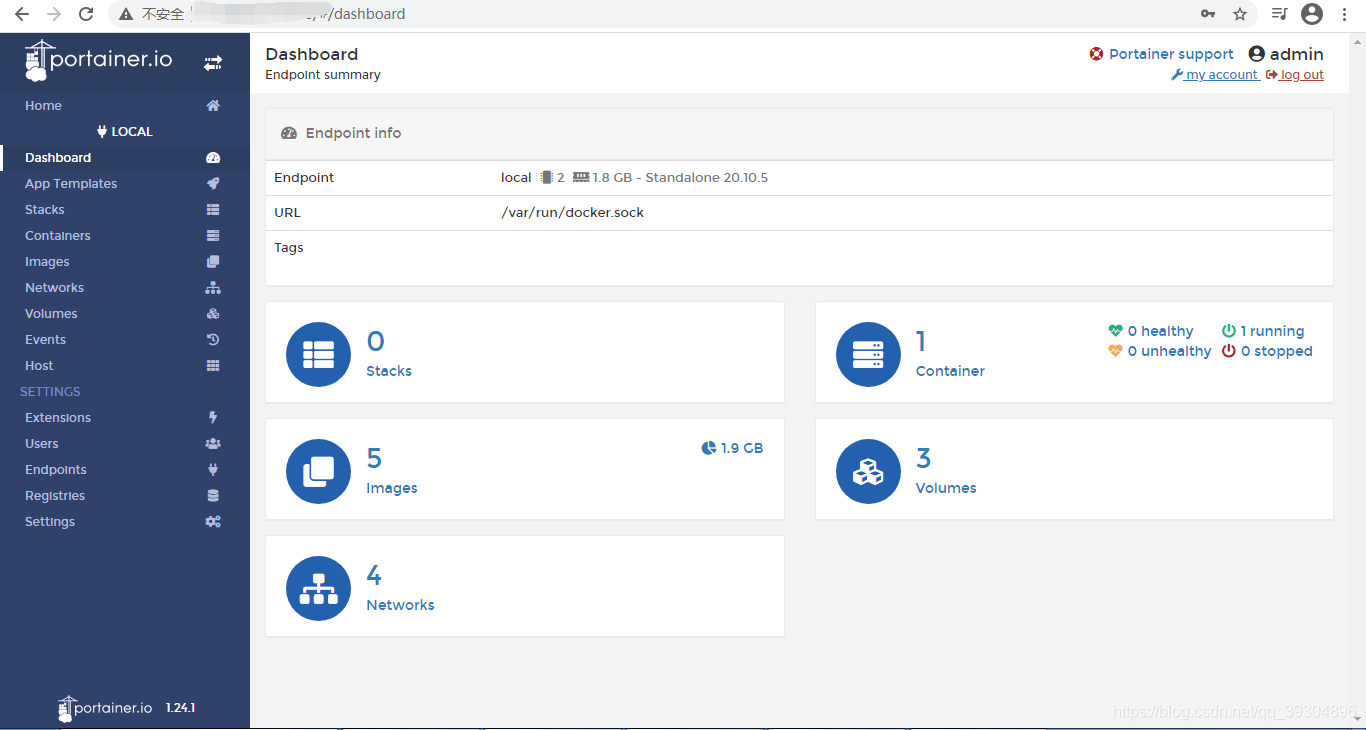Click the large Container circle icon

(868, 354)
